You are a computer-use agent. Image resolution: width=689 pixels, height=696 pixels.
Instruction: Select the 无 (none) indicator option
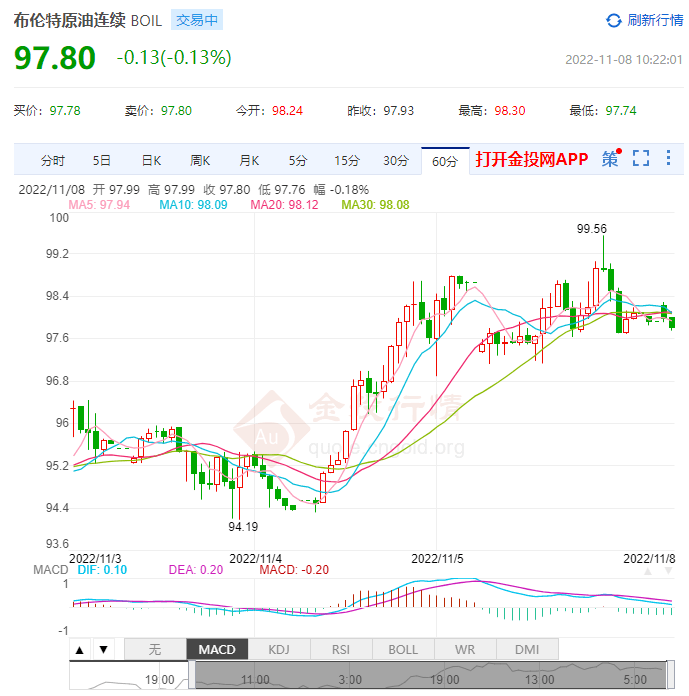(155, 650)
